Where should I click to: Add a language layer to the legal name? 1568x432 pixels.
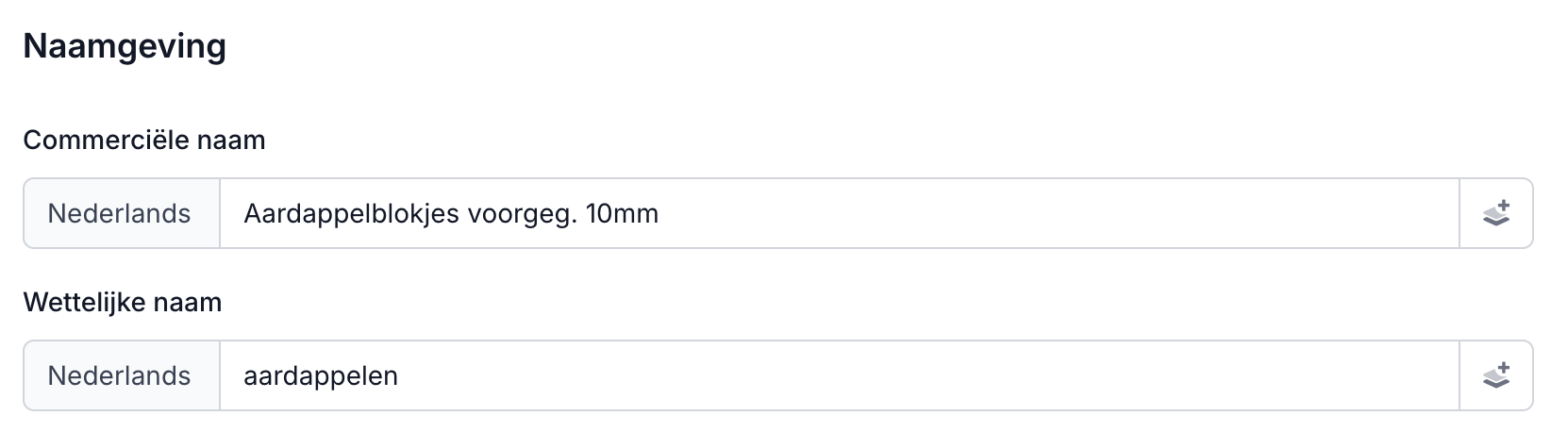(x=1495, y=375)
